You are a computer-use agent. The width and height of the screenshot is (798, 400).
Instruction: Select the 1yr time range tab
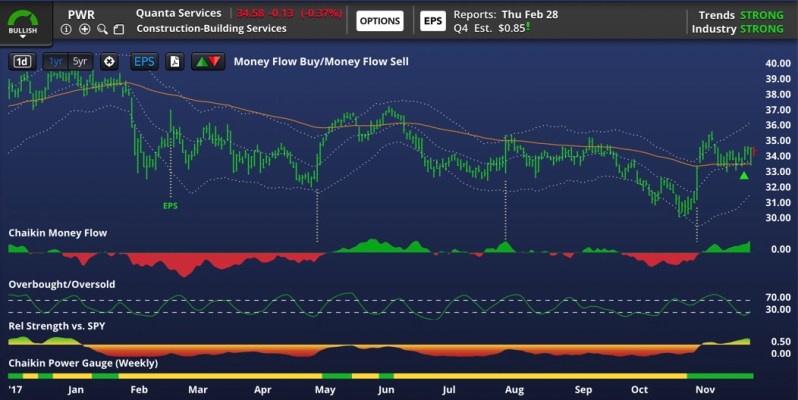click(56, 62)
